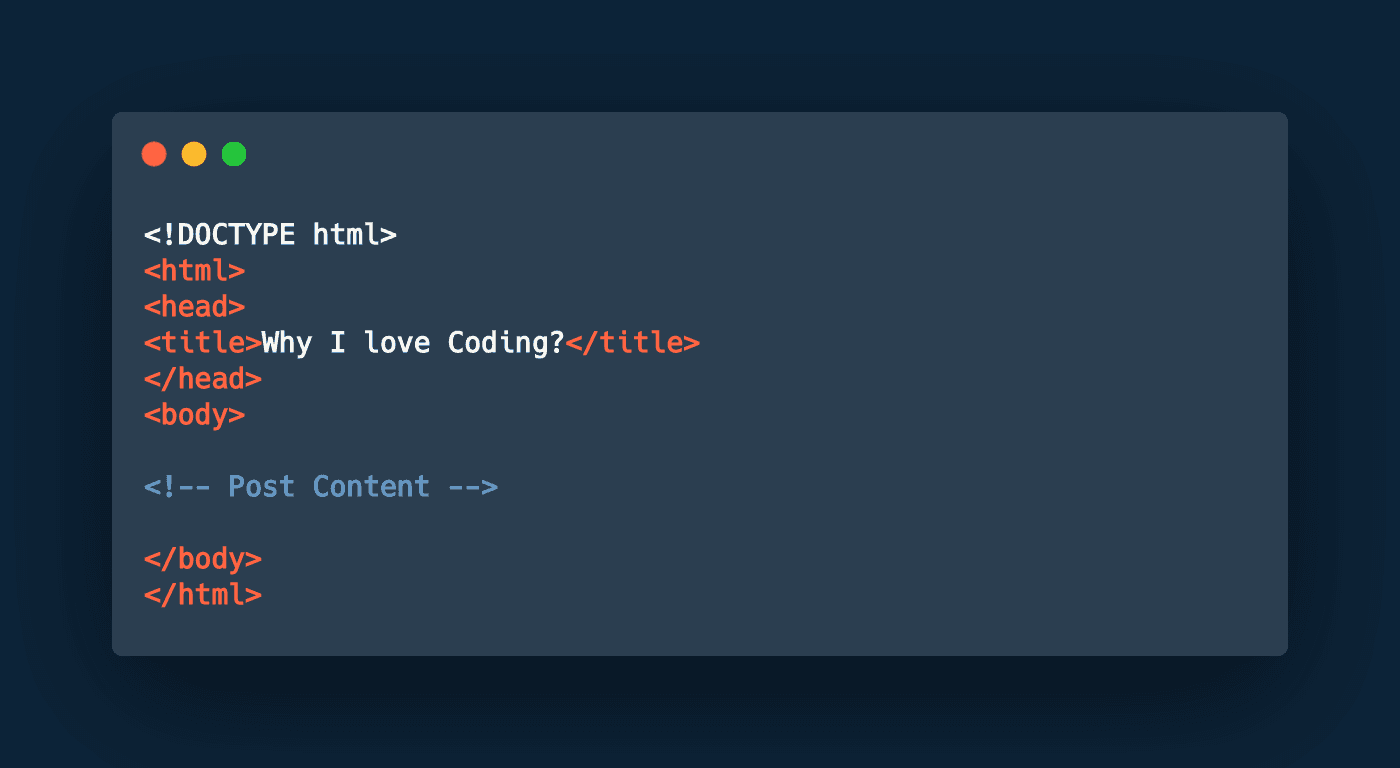The image size is (1400, 768).
Task: Click the word 'Coding?' in the title
Action: (x=506, y=343)
